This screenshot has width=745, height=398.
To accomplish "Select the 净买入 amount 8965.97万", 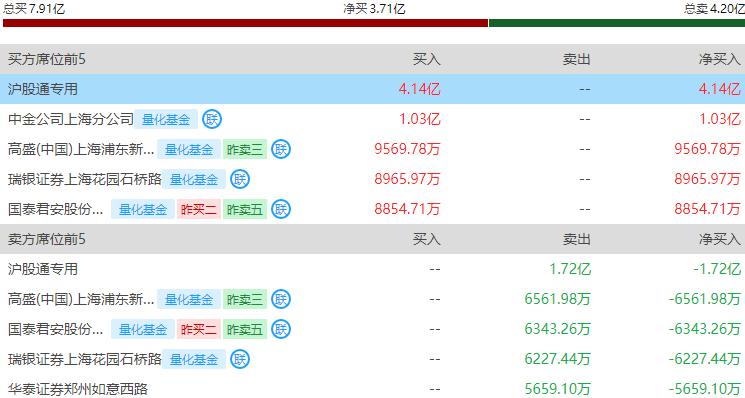I will pyautogui.click(x=707, y=179).
